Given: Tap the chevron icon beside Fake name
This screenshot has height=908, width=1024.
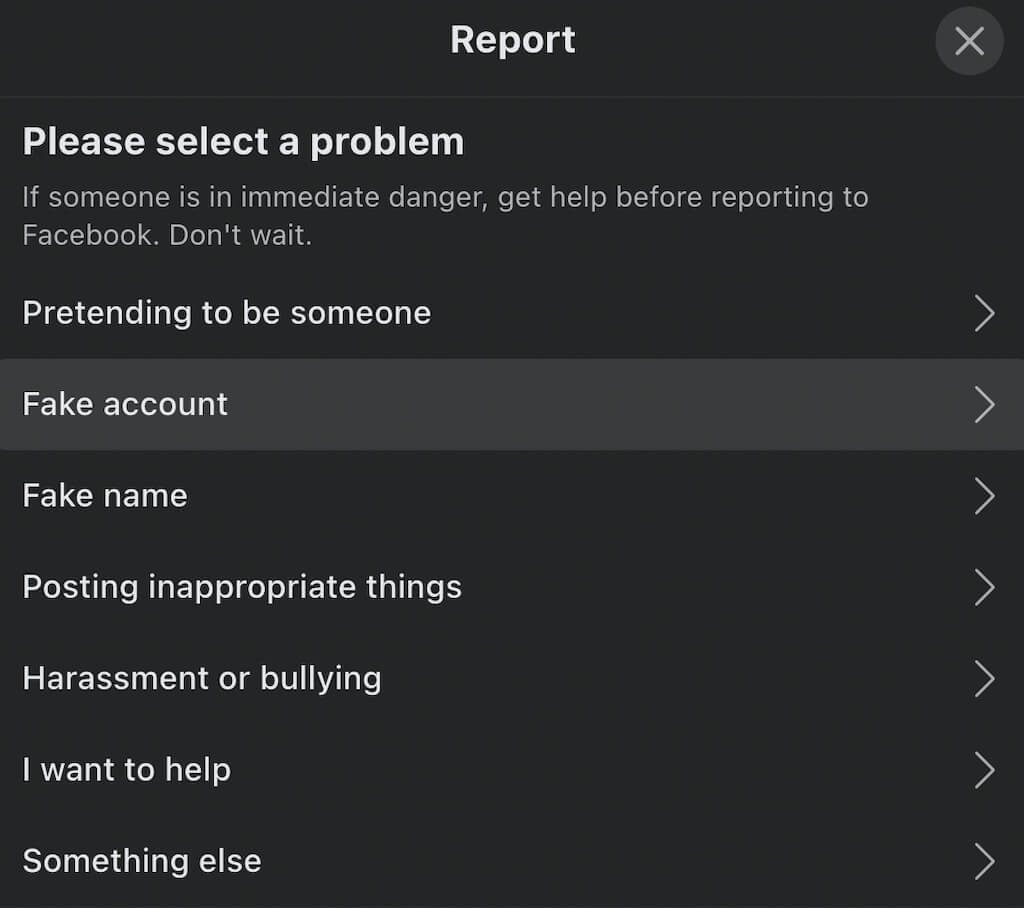Looking at the screenshot, I should (984, 496).
